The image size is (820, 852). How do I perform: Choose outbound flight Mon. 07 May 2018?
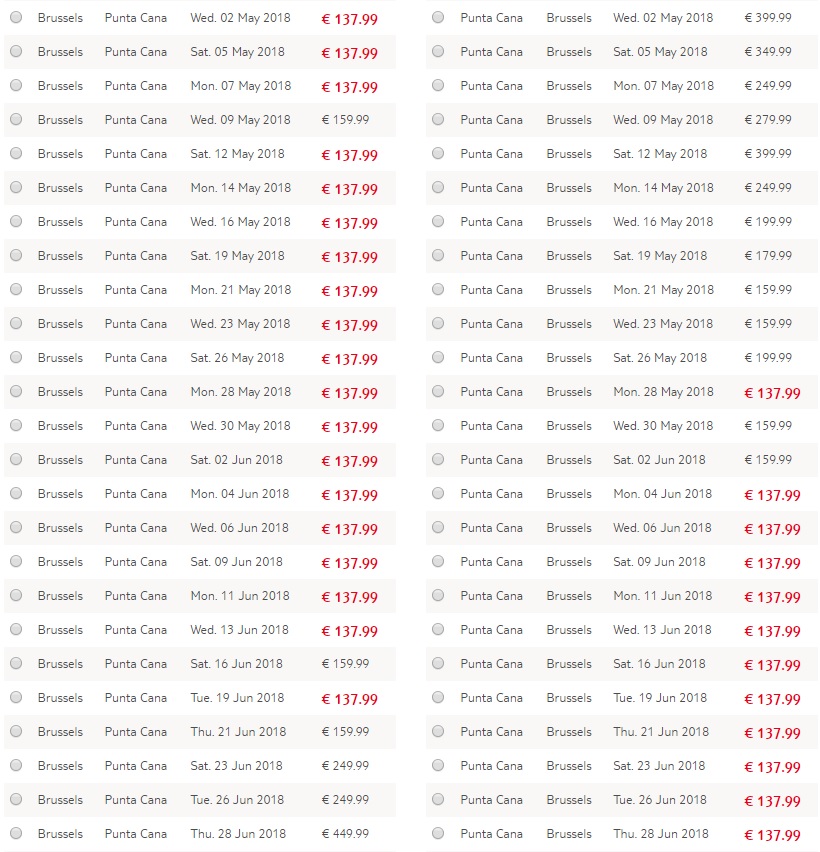coord(16,85)
